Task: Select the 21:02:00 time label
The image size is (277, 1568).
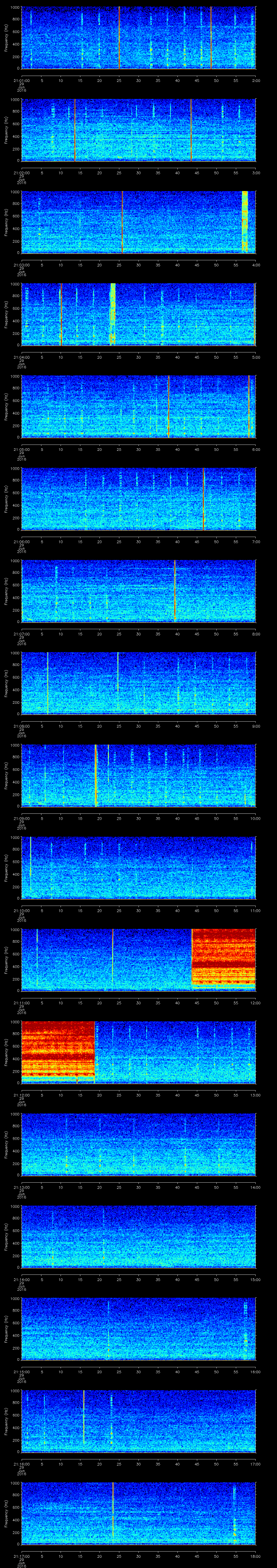Action: (x=21, y=173)
